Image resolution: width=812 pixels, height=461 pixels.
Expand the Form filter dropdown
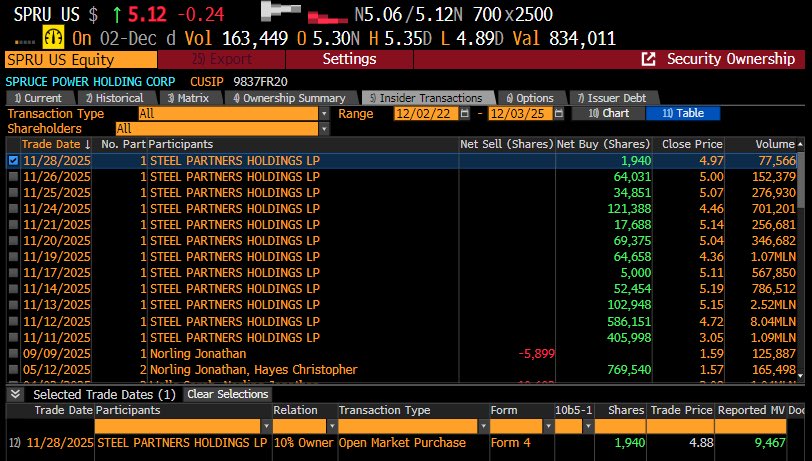pyautogui.click(x=548, y=426)
